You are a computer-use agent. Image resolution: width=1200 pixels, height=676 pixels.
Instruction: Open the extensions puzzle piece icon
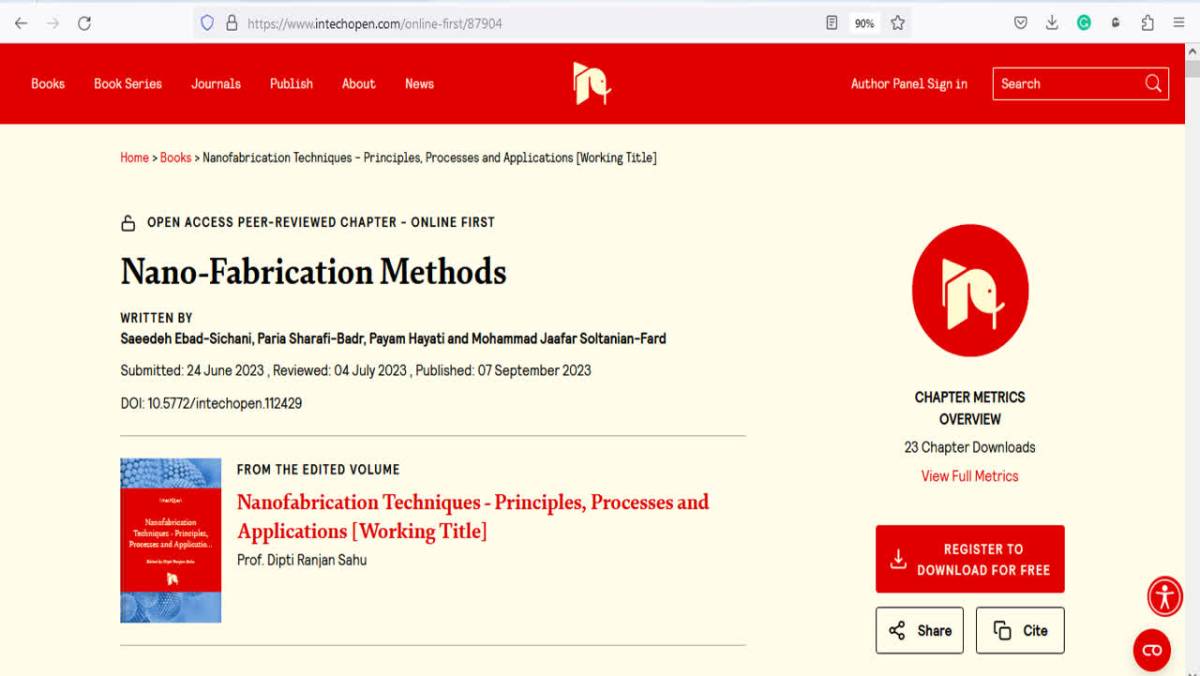[1147, 23]
